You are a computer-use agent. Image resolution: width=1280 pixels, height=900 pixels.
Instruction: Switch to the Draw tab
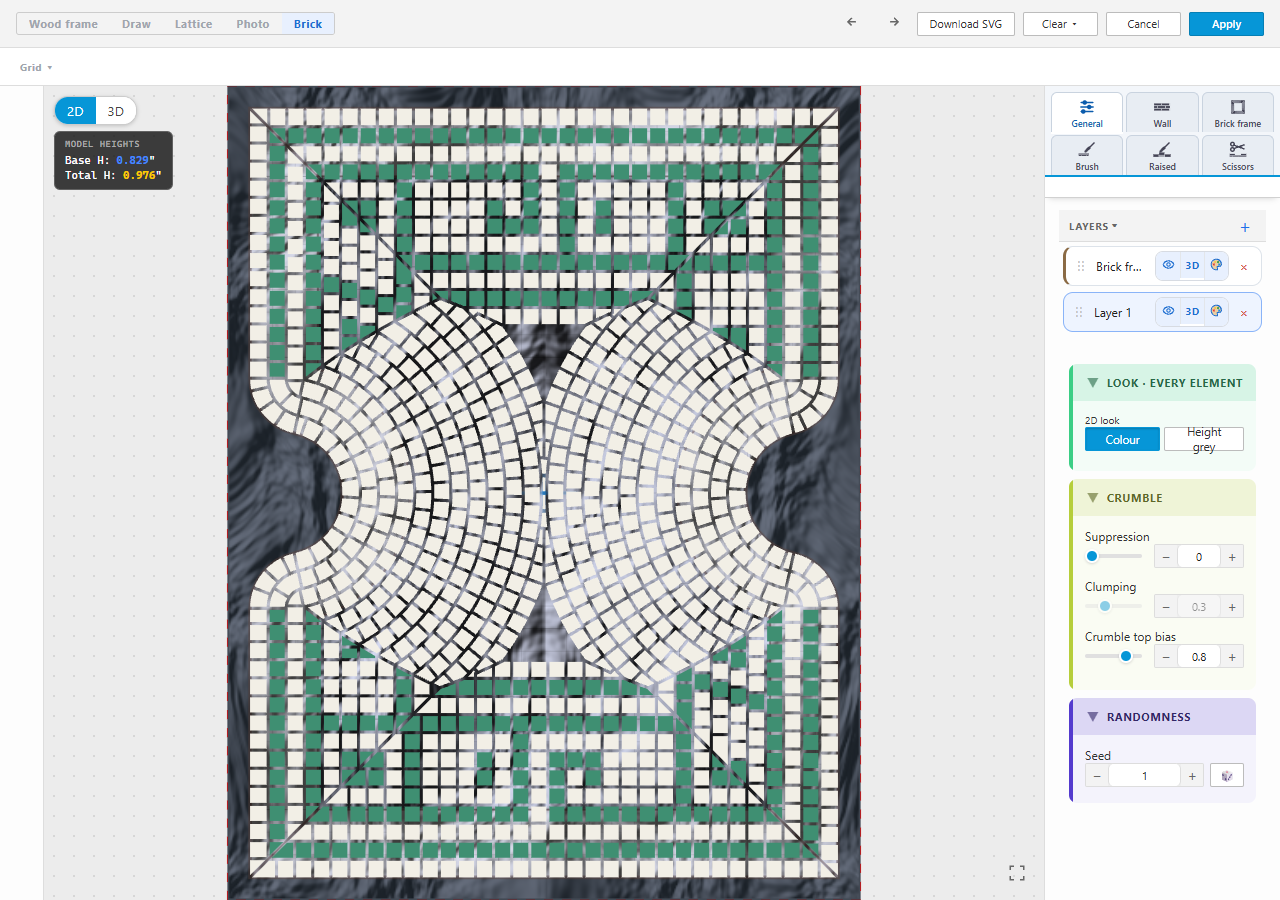click(136, 24)
